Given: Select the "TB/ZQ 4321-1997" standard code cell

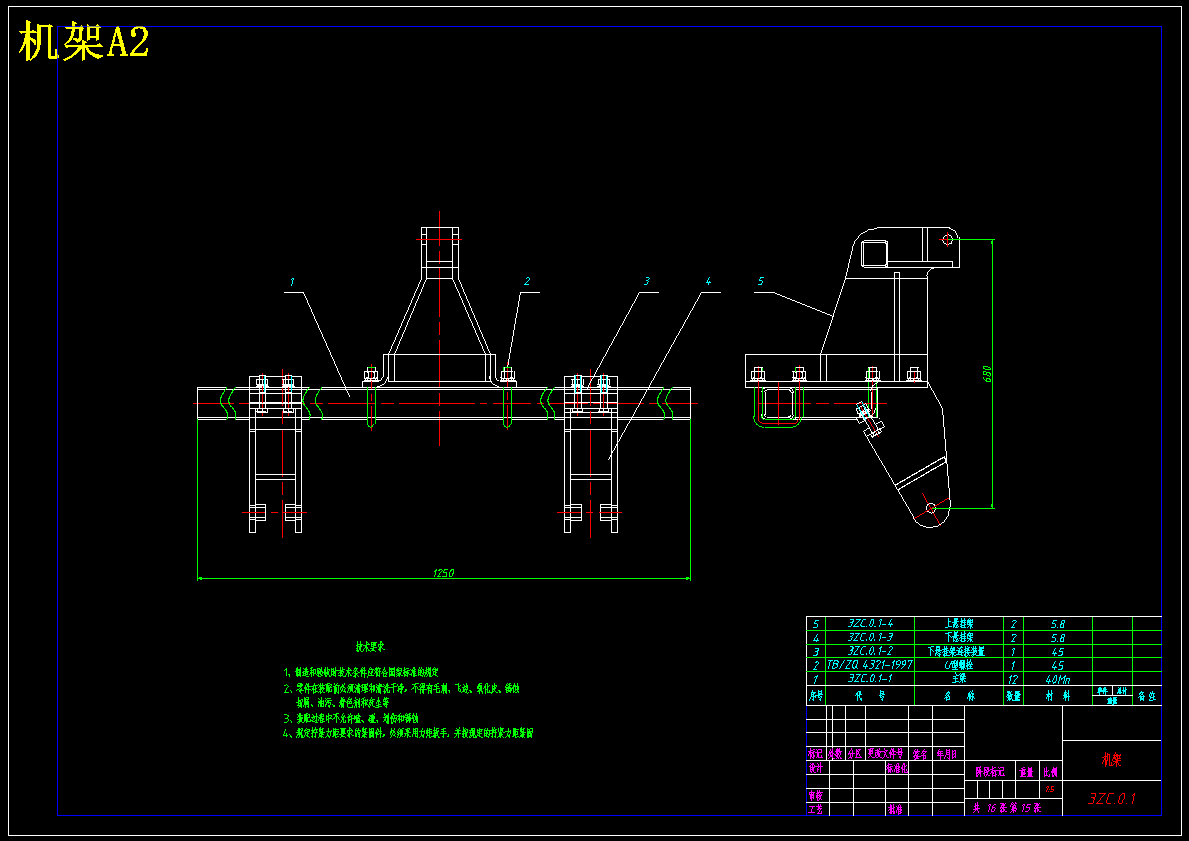Looking at the screenshot, I should point(870,665).
